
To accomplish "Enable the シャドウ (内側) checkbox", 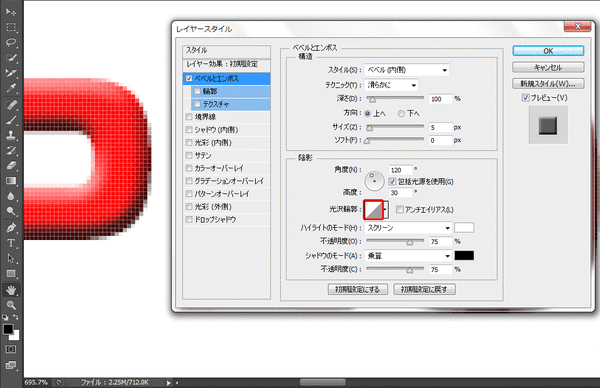I will [189, 130].
